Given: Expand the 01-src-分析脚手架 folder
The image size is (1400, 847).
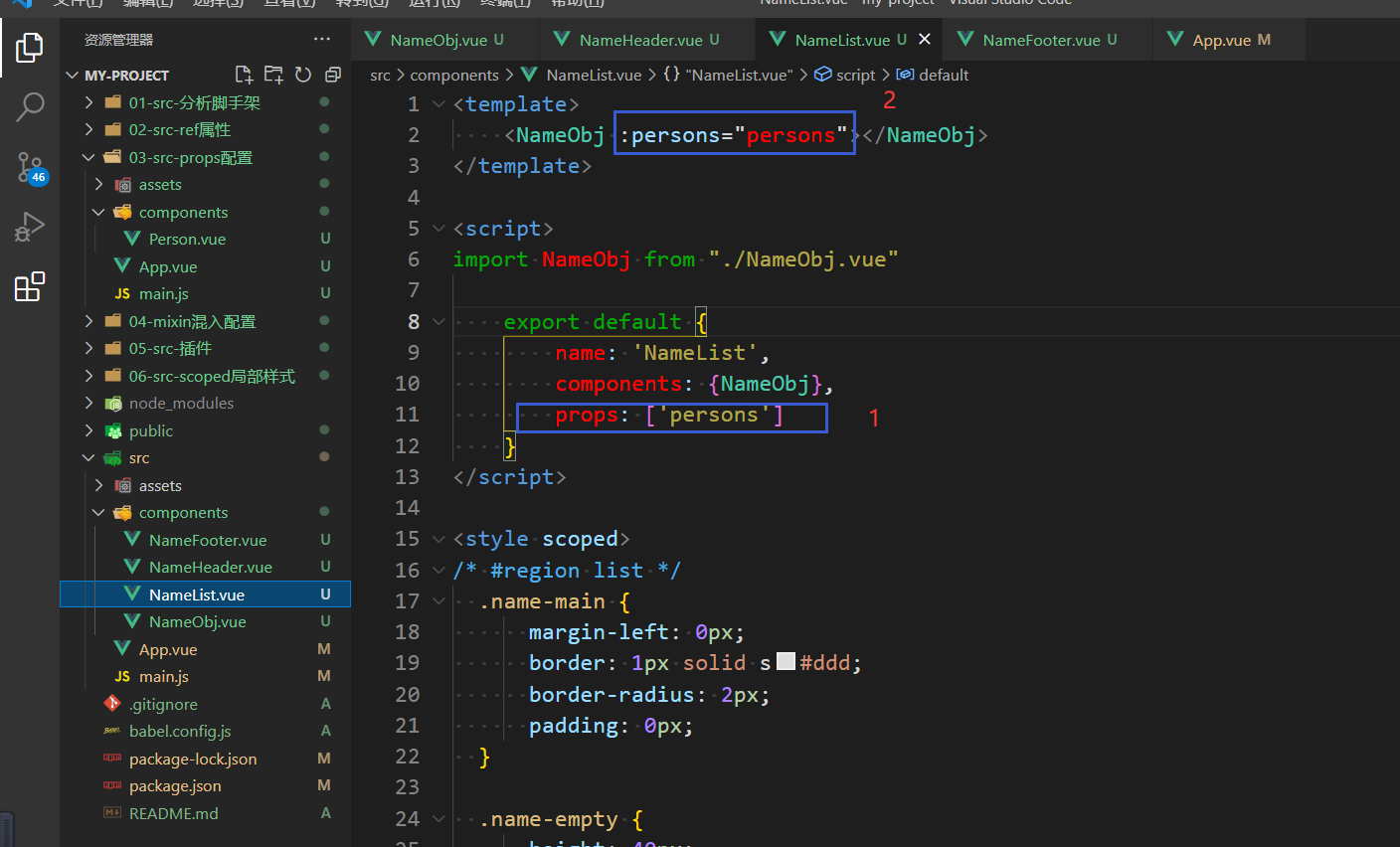Looking at the screenshot, I should tap(89, 102).
